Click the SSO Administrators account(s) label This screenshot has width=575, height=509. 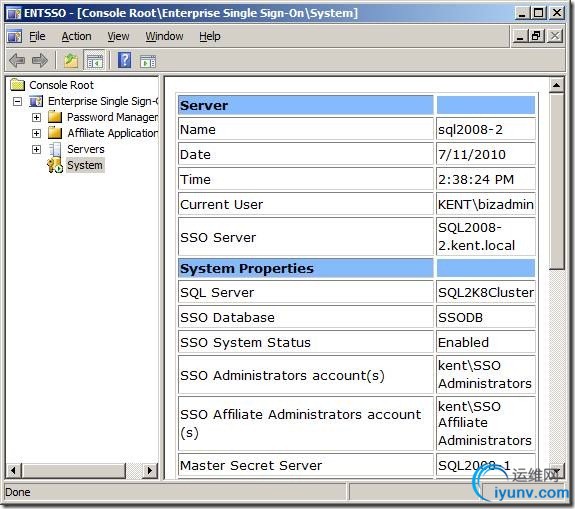click(282, 376)
